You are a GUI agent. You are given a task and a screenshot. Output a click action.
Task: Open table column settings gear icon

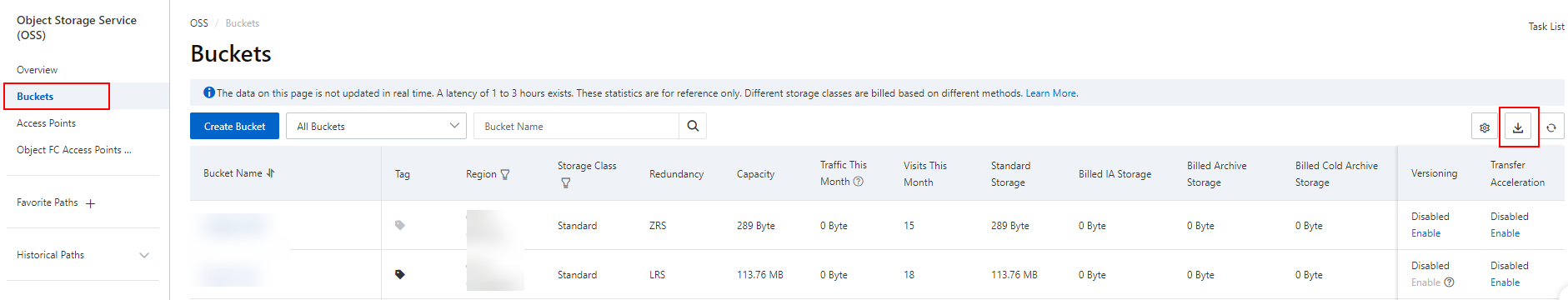coord(1485,127)
